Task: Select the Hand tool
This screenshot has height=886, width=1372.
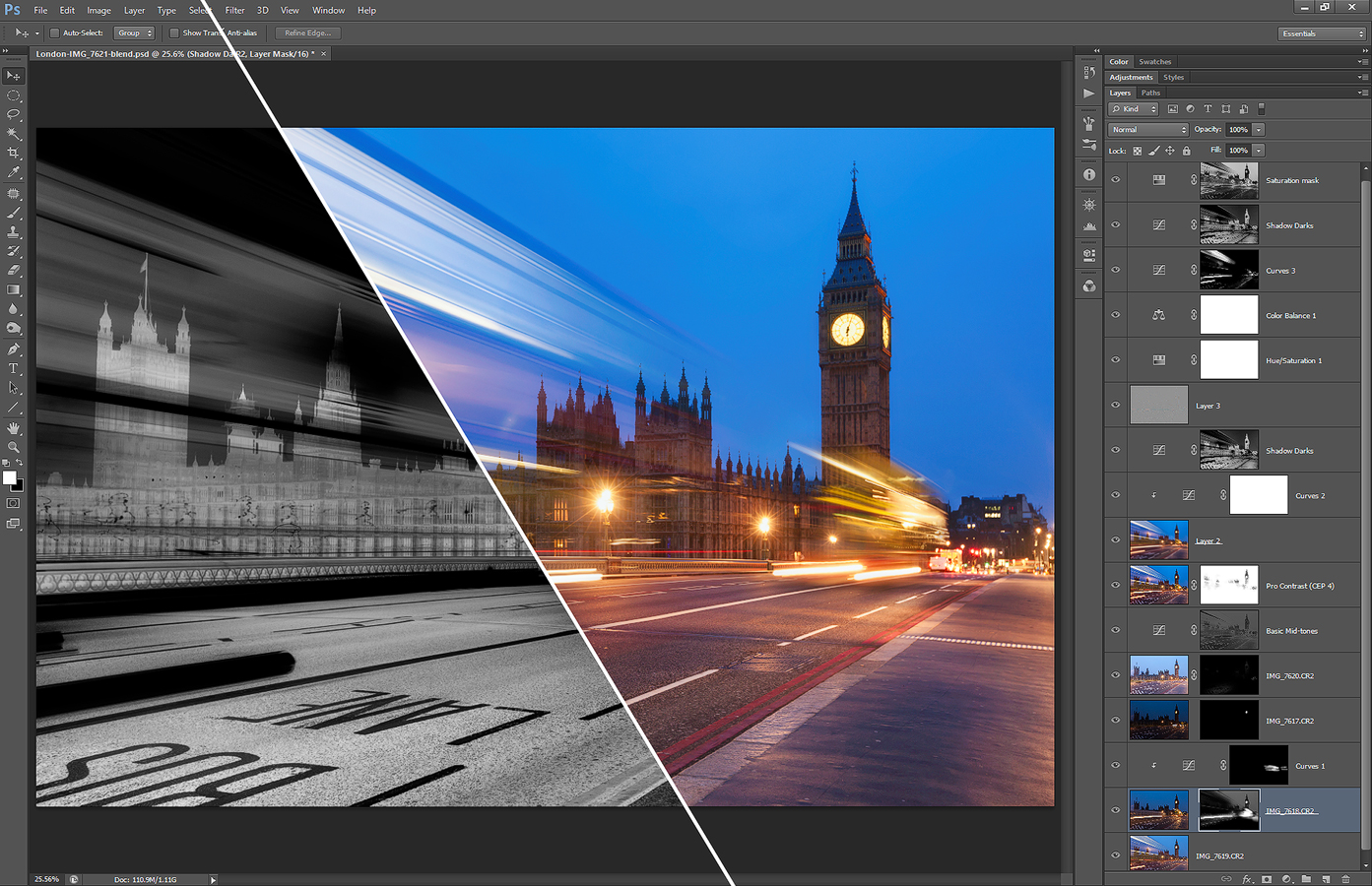Action: [x=14, y=428]
